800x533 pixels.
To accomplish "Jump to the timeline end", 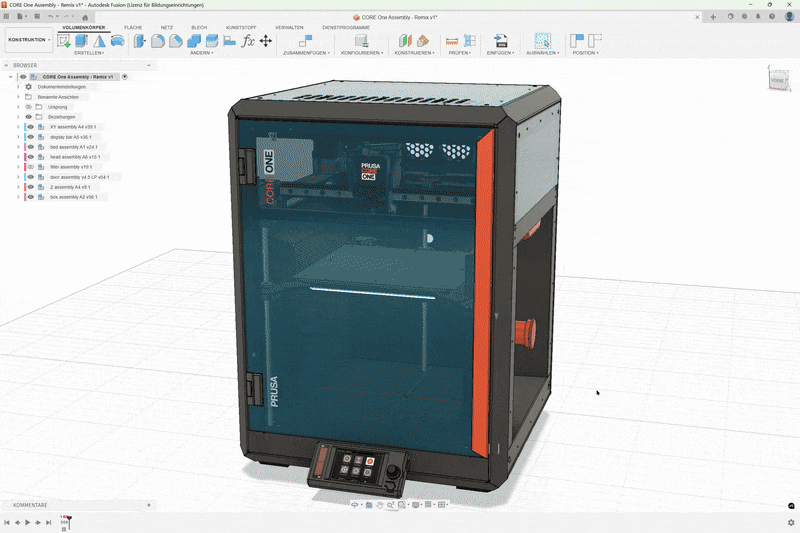I will tap(48, 522).
